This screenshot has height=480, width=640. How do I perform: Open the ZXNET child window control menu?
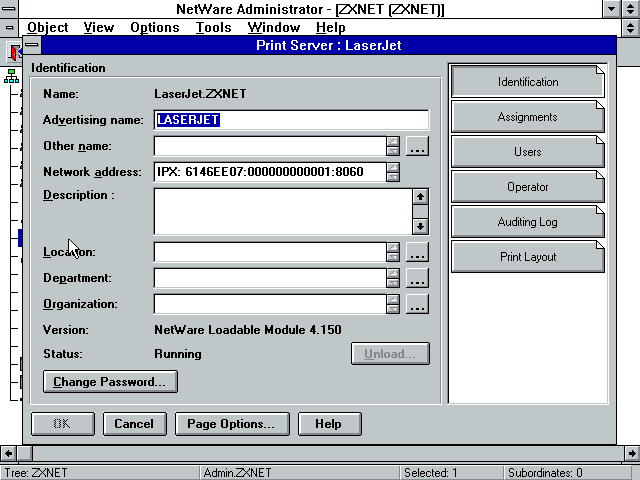[9, 28]
